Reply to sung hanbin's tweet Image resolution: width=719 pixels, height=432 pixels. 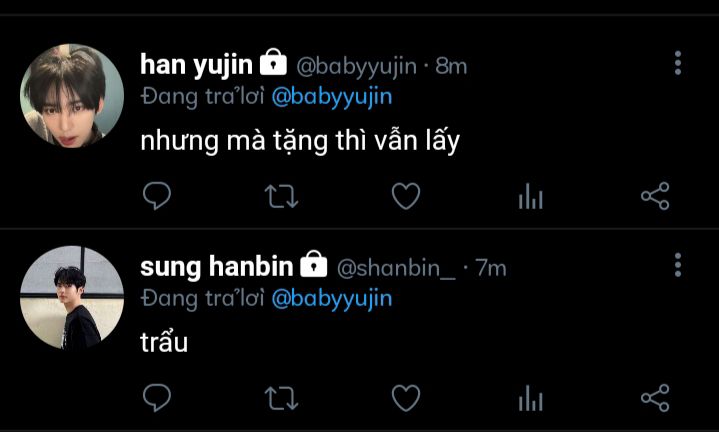tap(157, 398)
